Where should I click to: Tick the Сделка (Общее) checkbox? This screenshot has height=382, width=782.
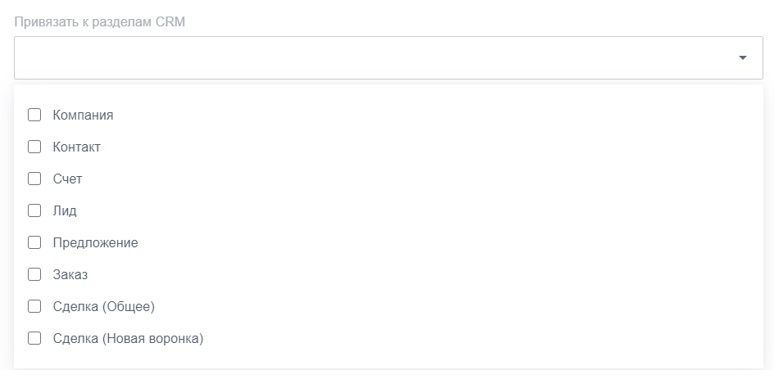pos(34,307)
